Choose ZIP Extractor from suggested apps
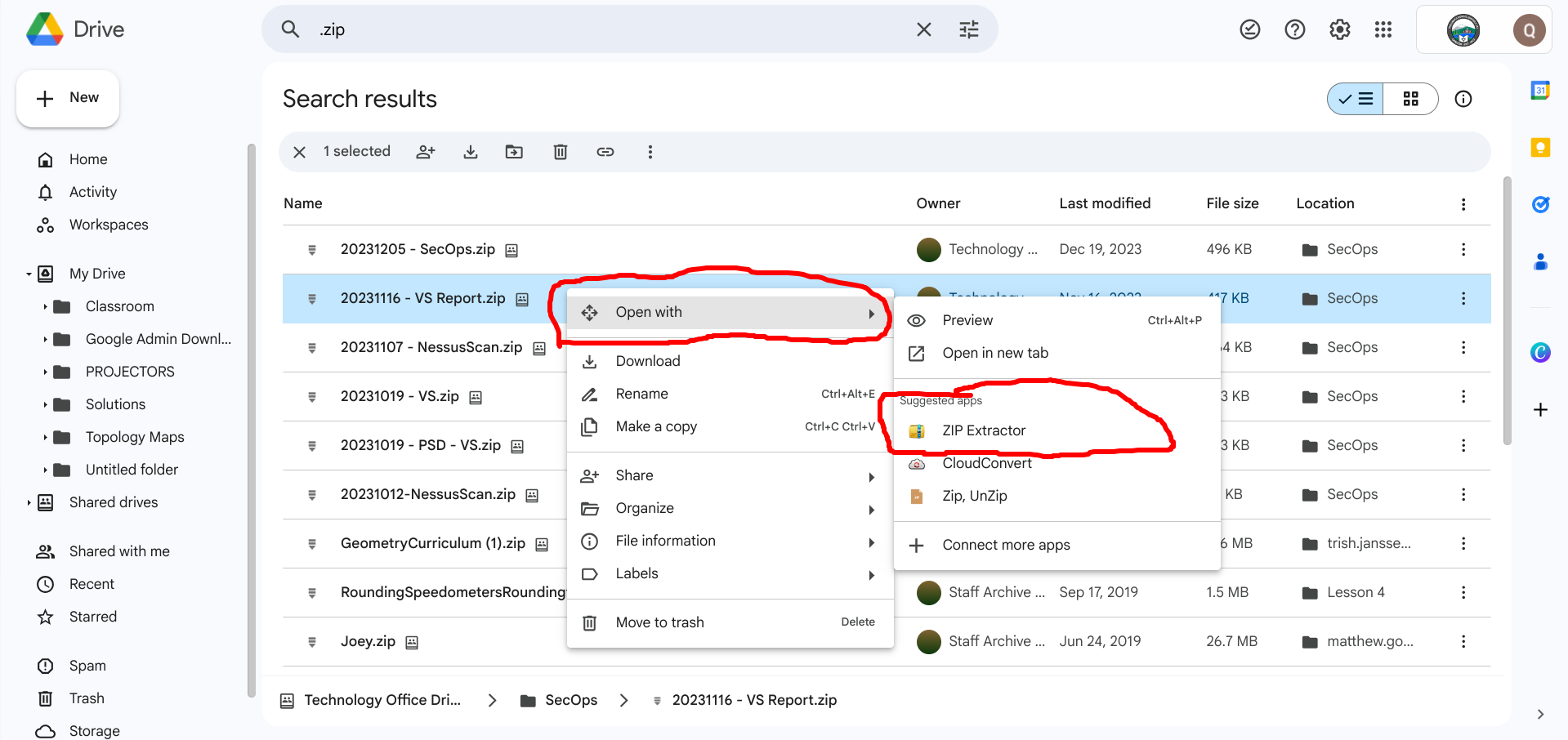 pyautogui.click(x=984, y=430)
